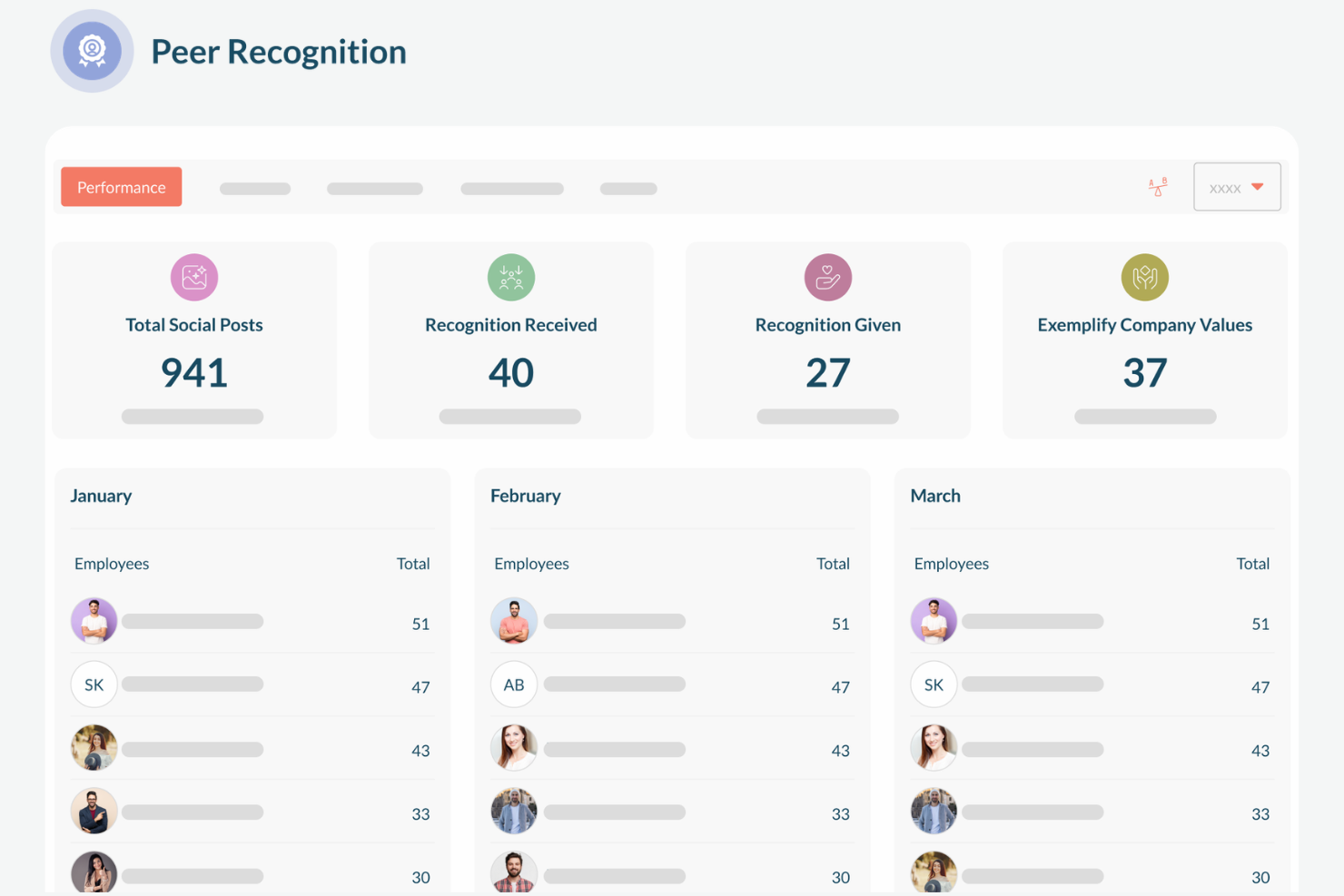The image size is (1344, 896).
Task: Click the Total Social Posts photo icon
Action: [x=193, y=277]
